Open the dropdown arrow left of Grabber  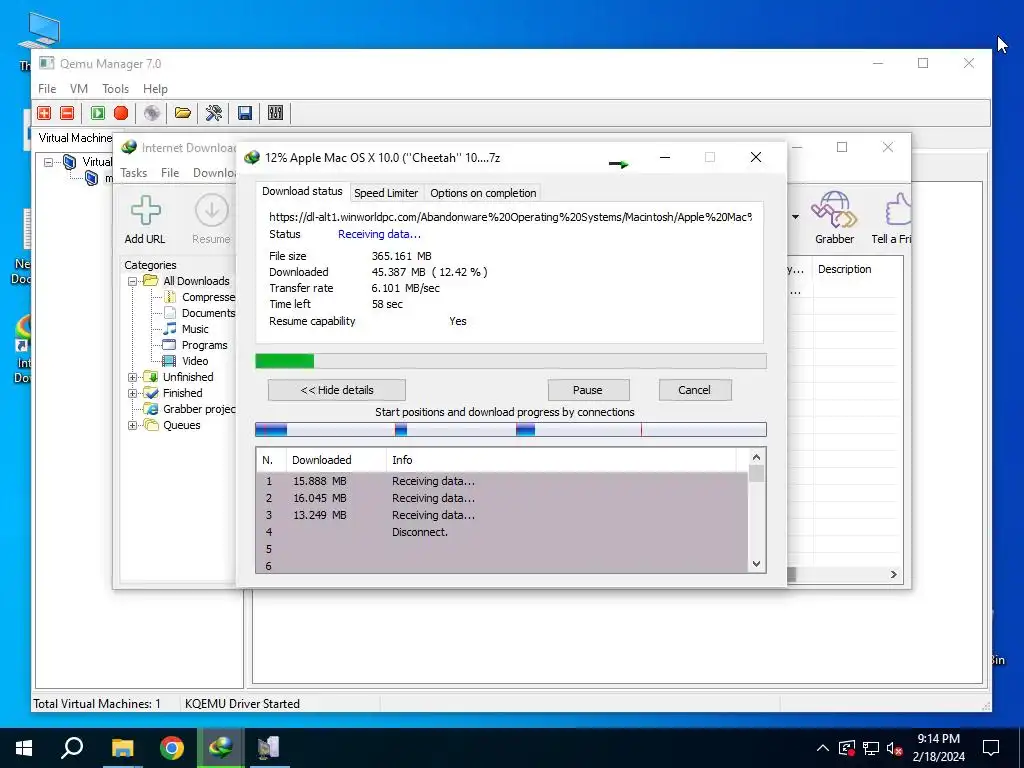pos(795,217)
